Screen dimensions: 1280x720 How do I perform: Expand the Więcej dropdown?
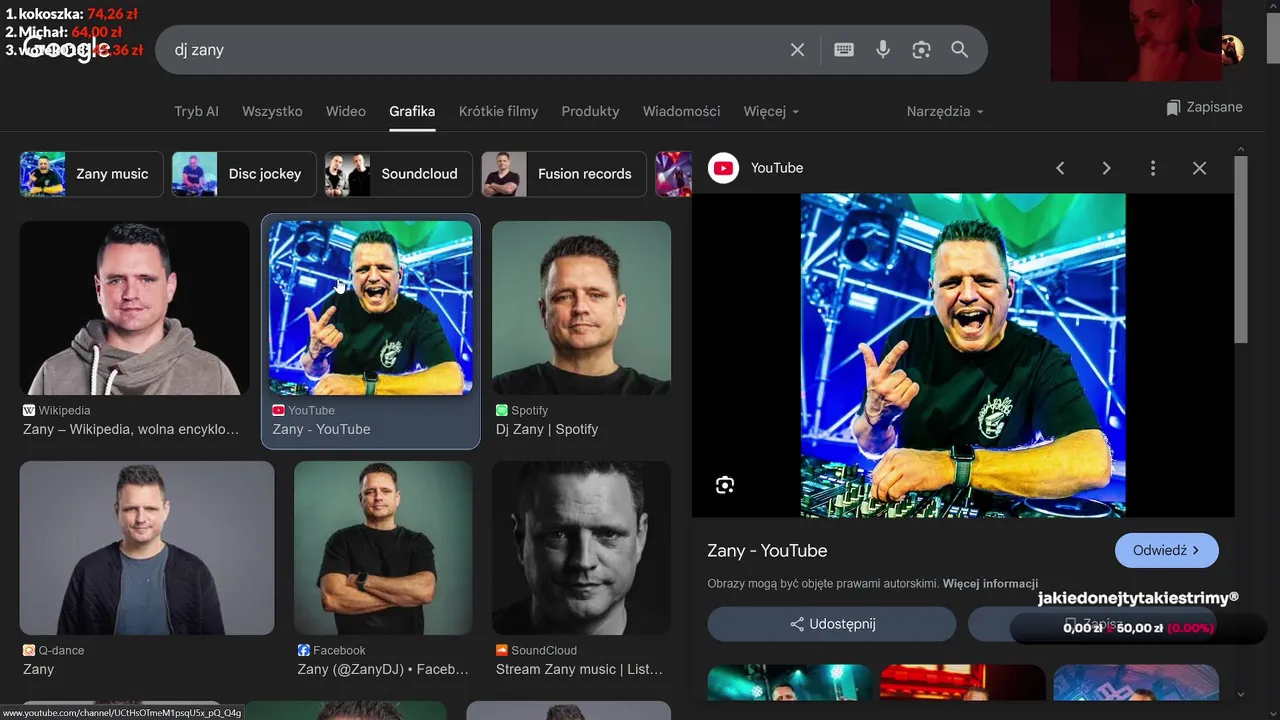(771, 111)
